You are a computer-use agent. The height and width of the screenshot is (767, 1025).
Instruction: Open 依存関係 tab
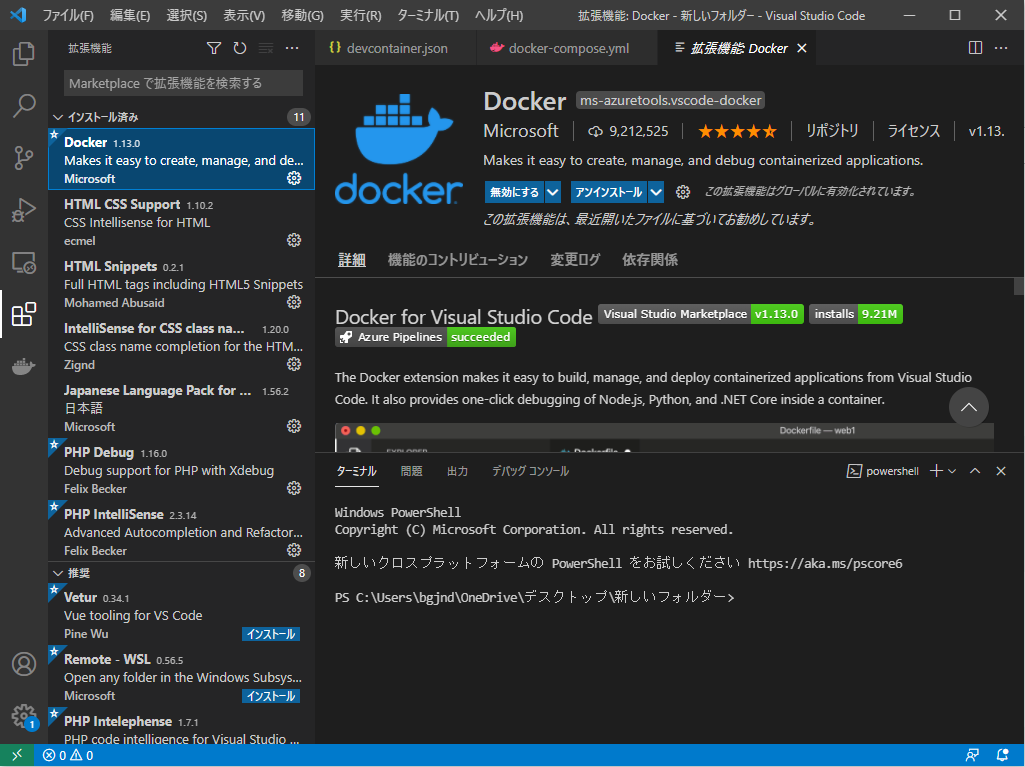point(650,260)
